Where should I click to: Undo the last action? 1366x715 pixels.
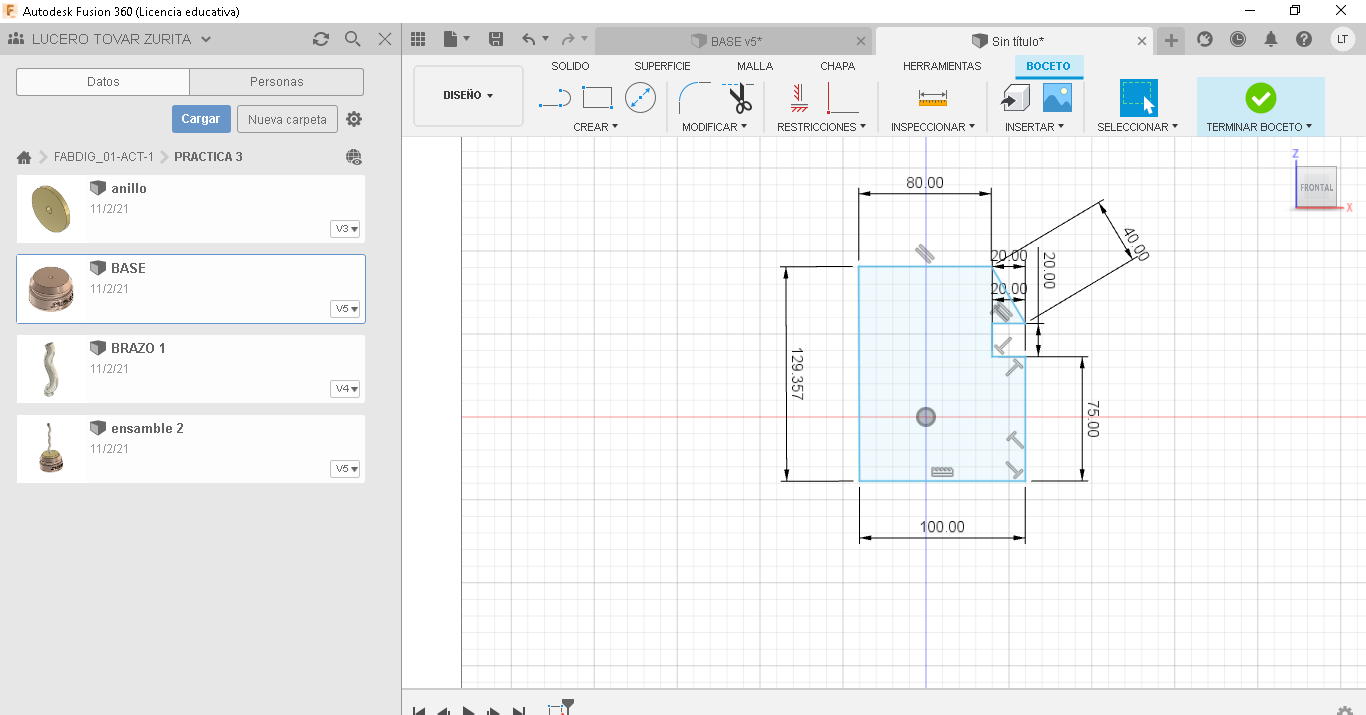pyautogui.click(x=529, y=39)
